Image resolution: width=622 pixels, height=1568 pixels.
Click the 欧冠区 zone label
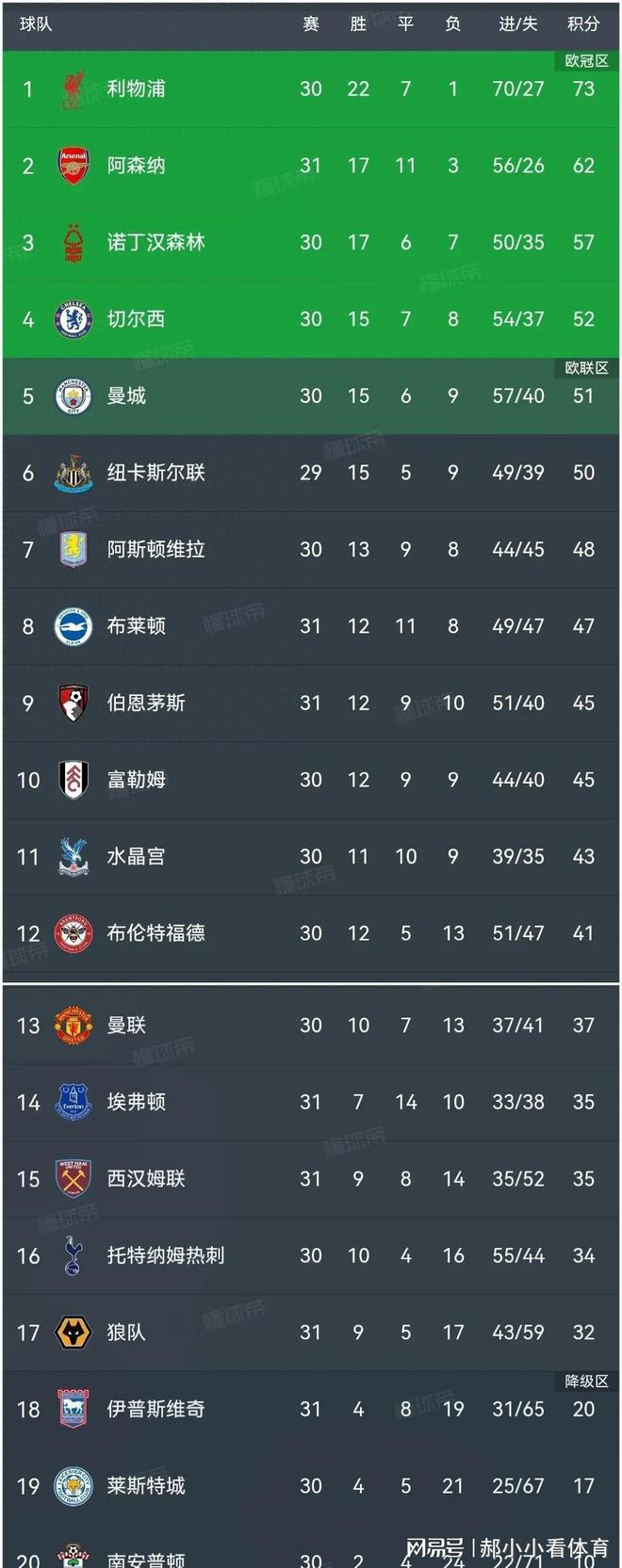586,61
